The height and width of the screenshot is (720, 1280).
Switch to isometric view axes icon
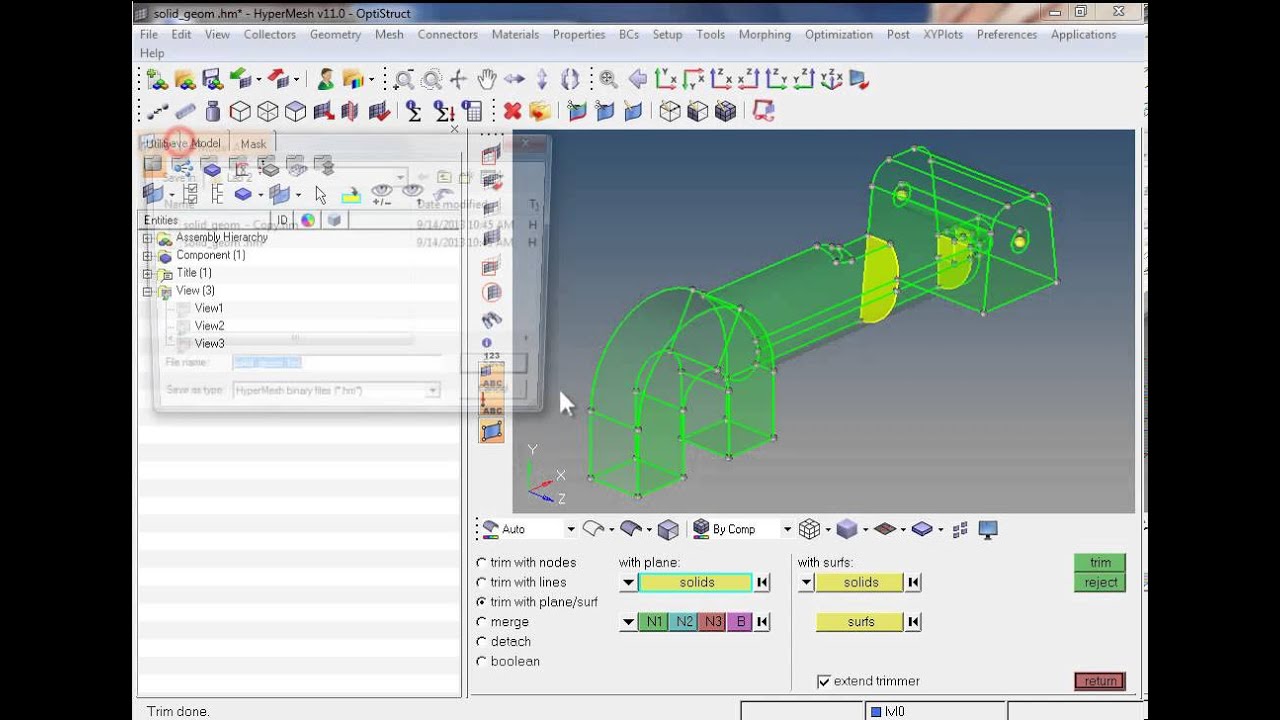[831, 79]
